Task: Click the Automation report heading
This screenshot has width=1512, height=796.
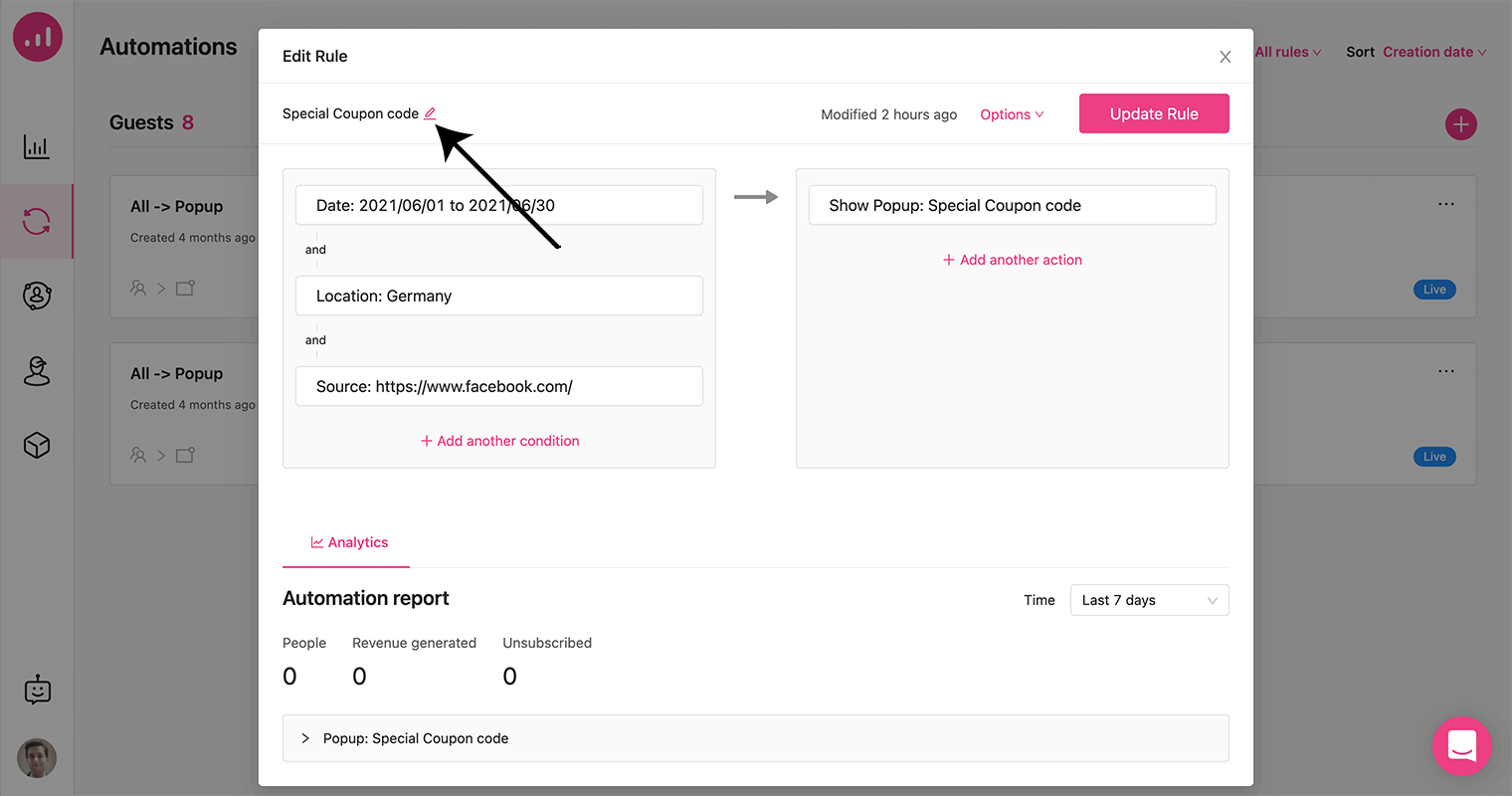Action: pos(366,598)
